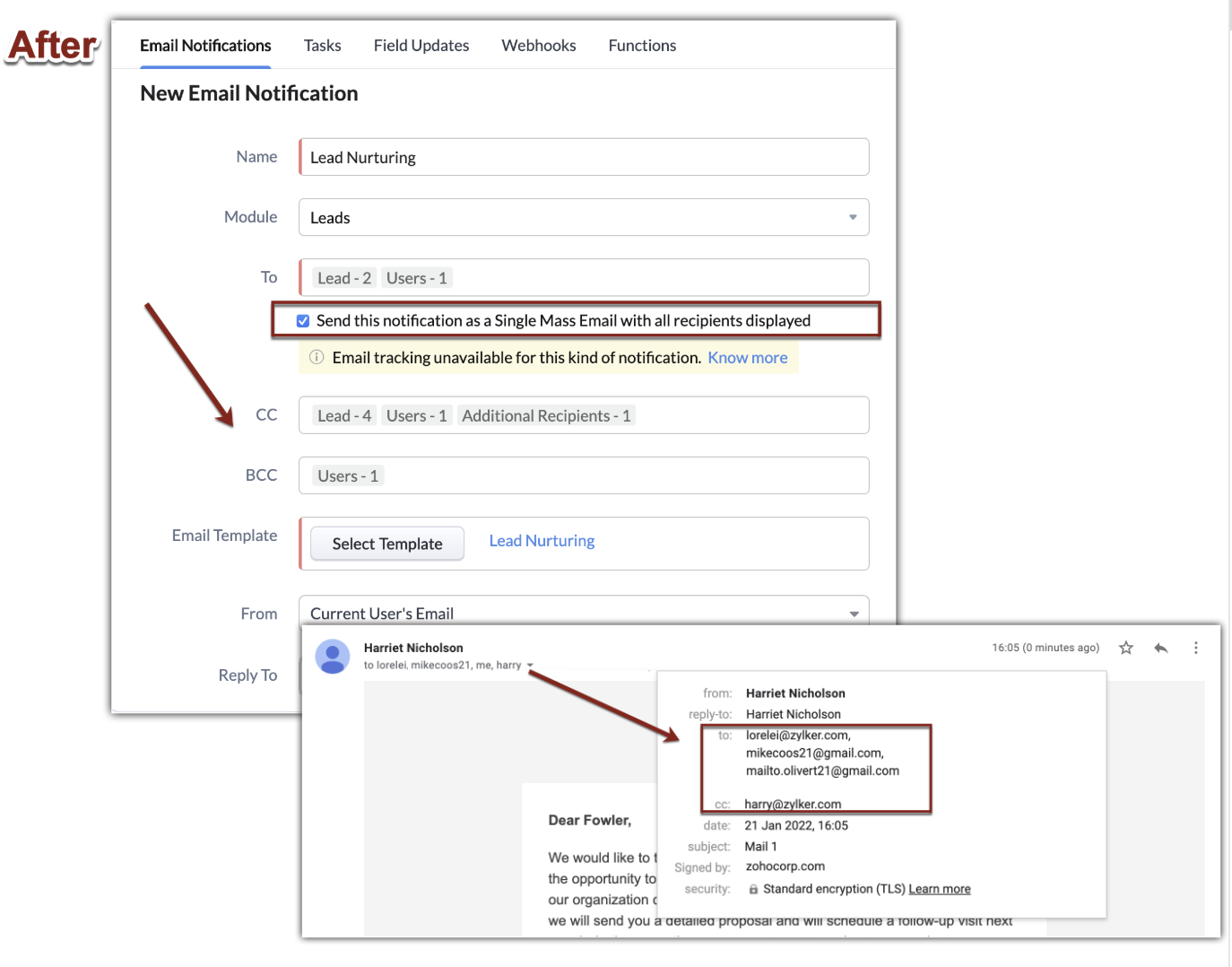Click the Learn more encryption link
Screen dimensions: 1232x967
coord(939,889)
